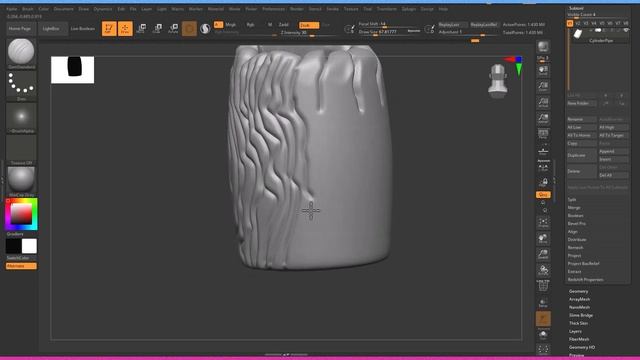The height and width of the screenshot is (360, 640).
Task: Enable Sculptris Pro mode icon
Action: pos(205,29)
